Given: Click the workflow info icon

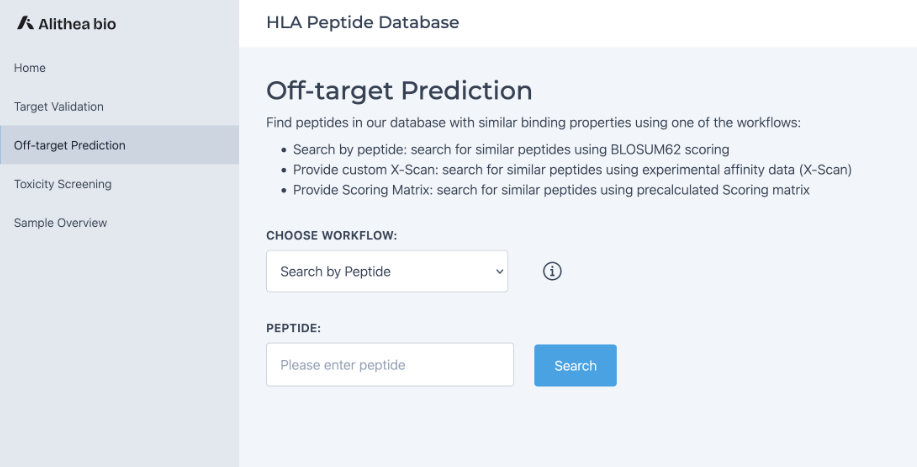Looking at the screenshot, I should tap(552, 271).
